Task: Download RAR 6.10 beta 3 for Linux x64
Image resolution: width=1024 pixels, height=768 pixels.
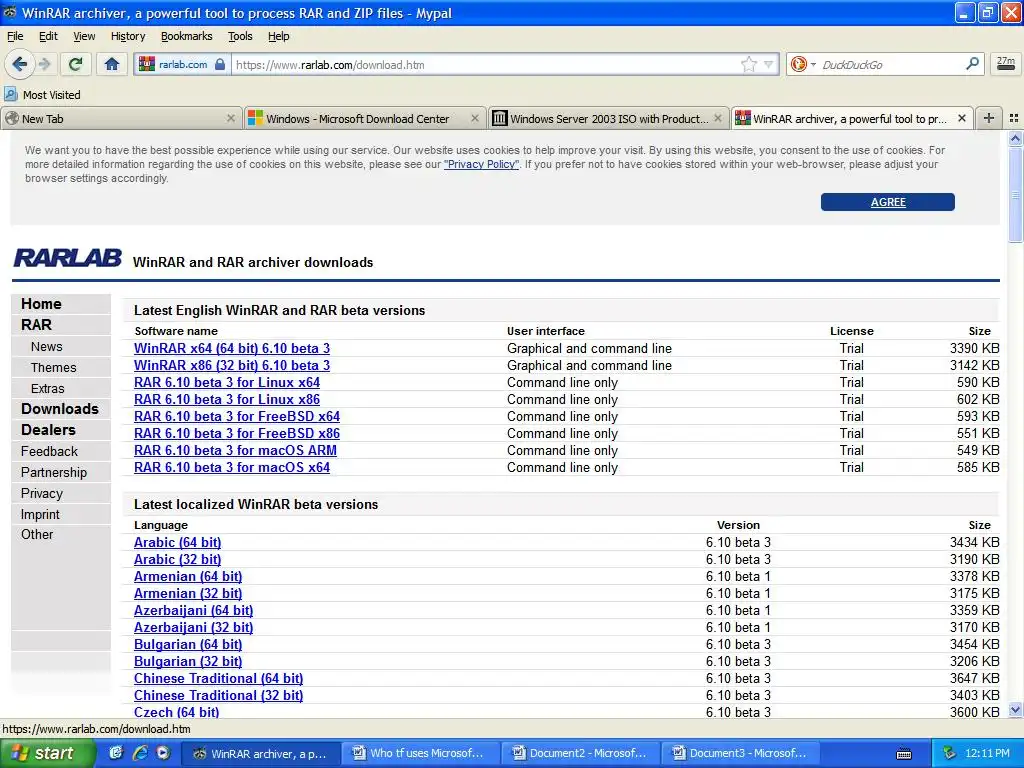Action: click(227, 382)
